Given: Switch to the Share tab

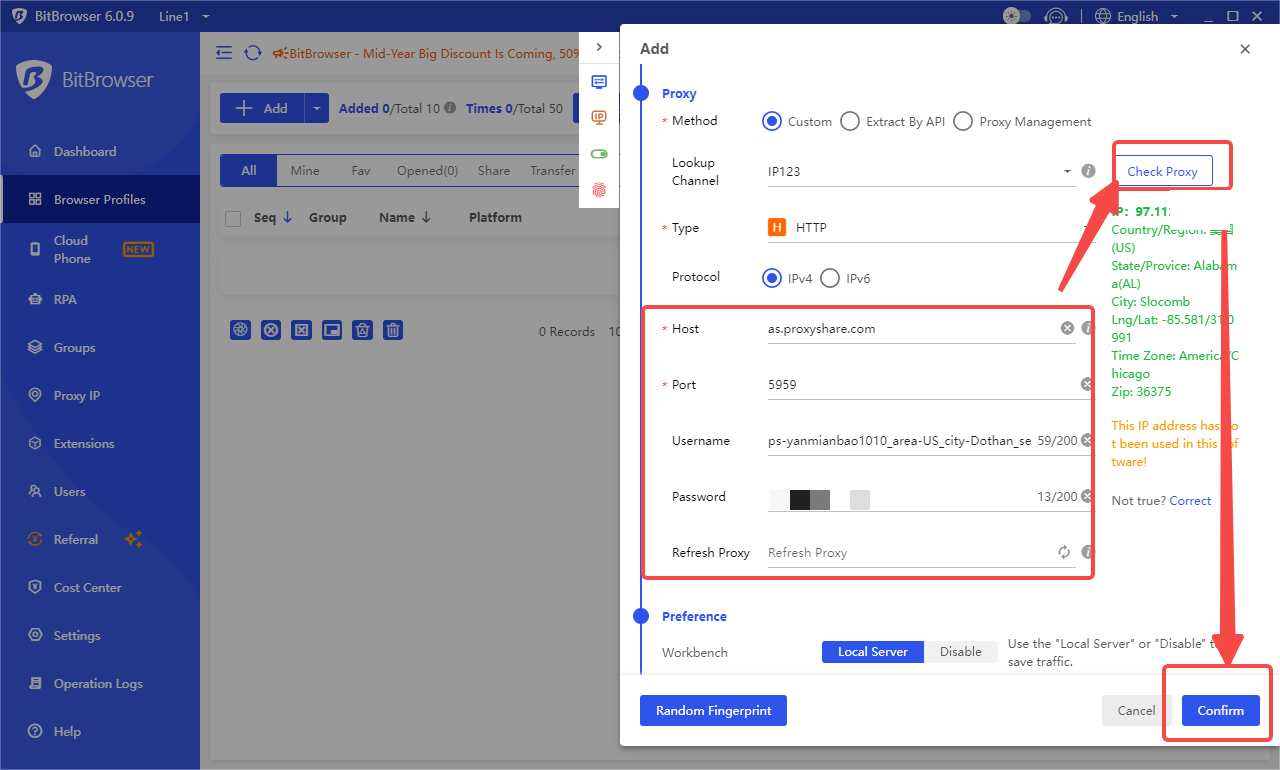Looking at the screenshot, I should coord(494,171).
